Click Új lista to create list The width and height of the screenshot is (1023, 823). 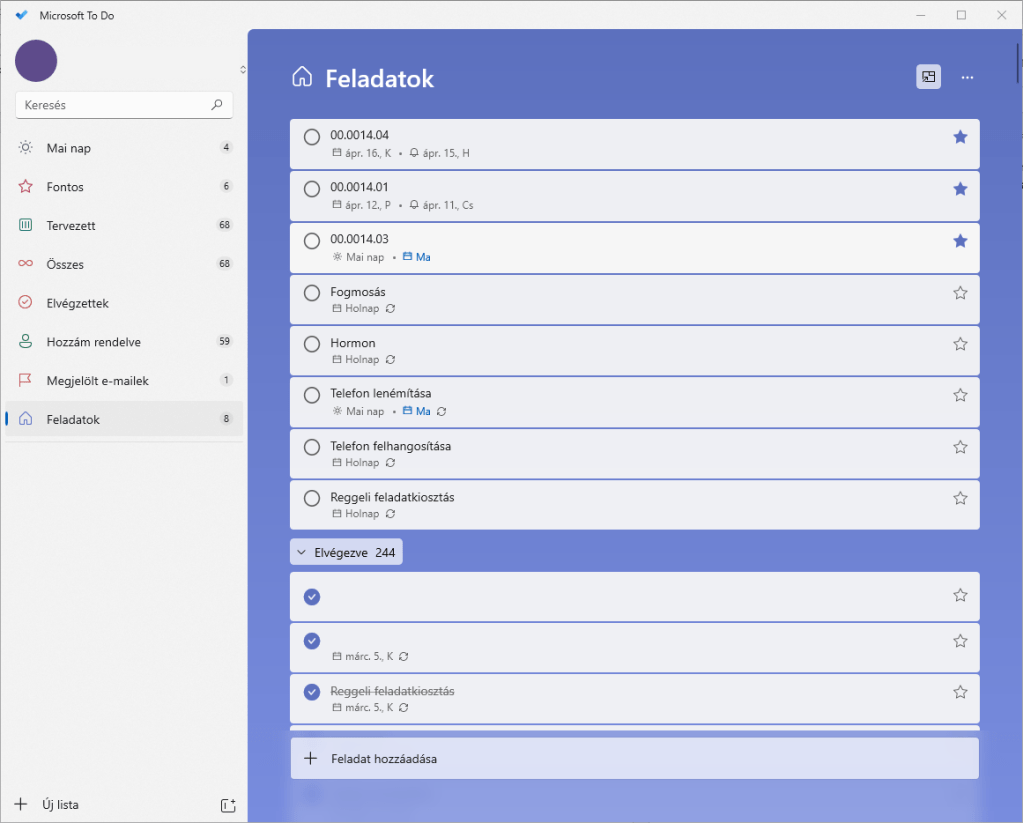(60, 805)
